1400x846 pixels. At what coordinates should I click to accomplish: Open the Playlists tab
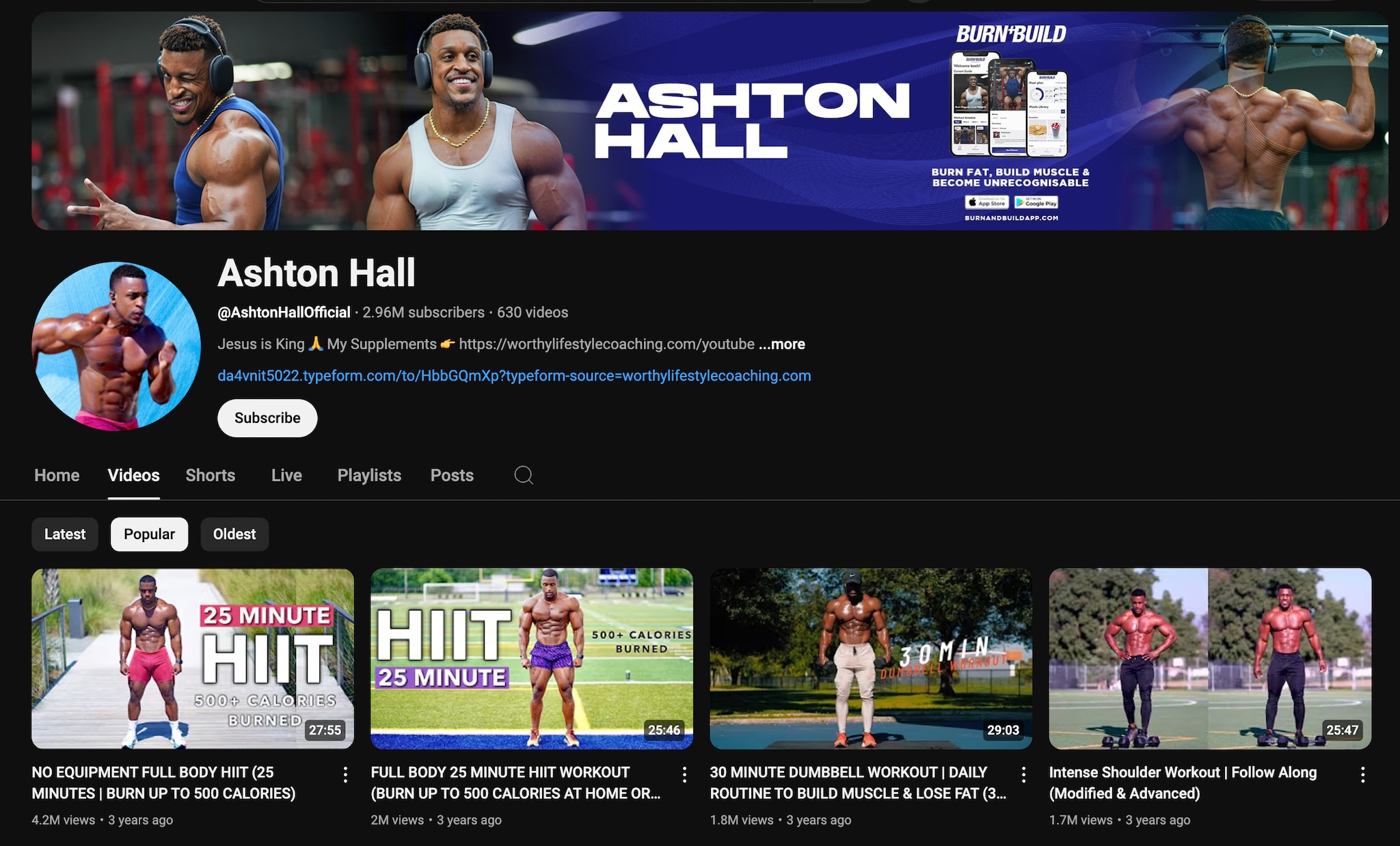[x=369, y=475]
